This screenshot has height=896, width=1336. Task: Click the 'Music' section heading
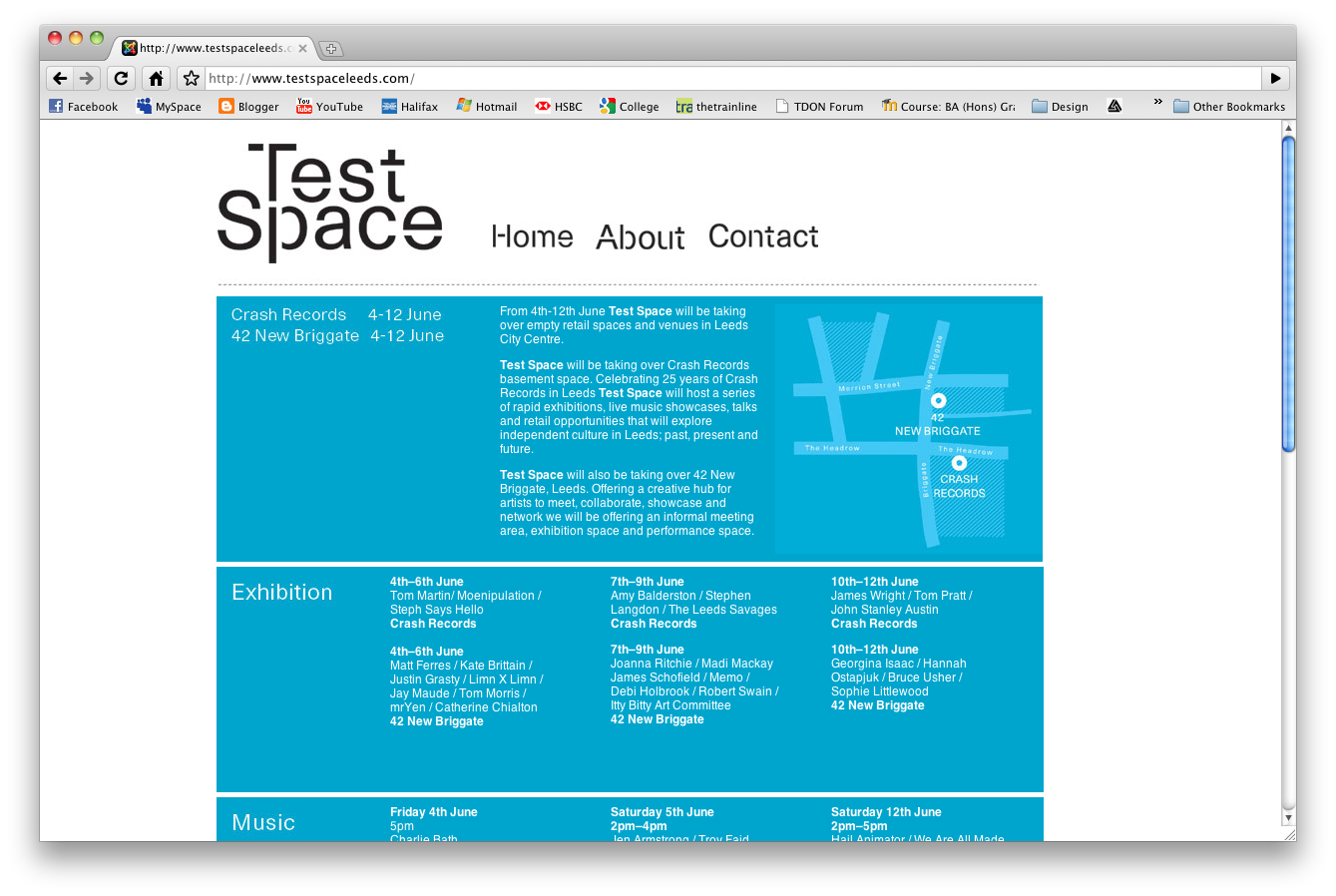click(x=263, y=822)
